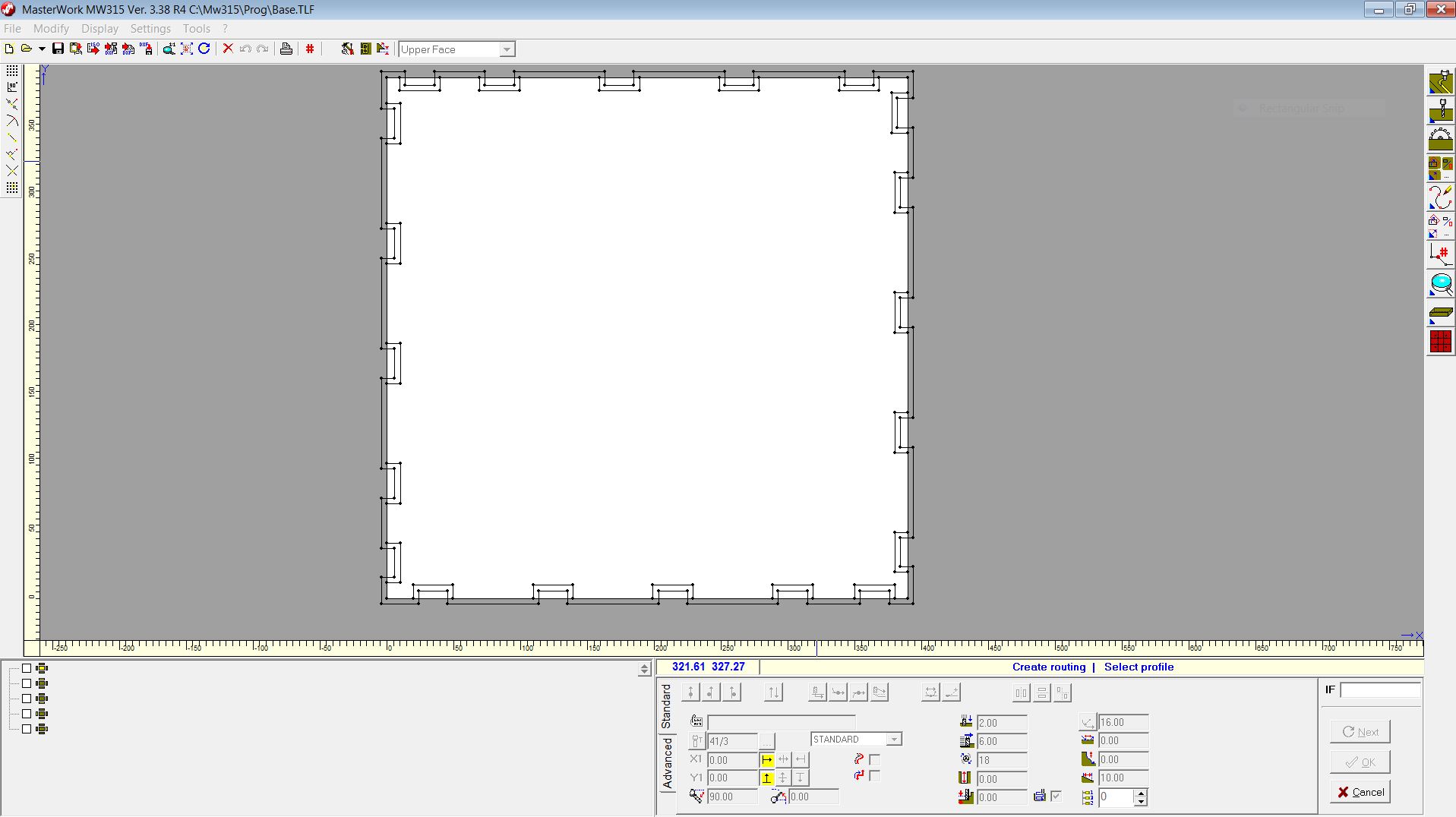Open a file with the folder icon
The width and height of the screenshot is (1456, 817).
27,49
